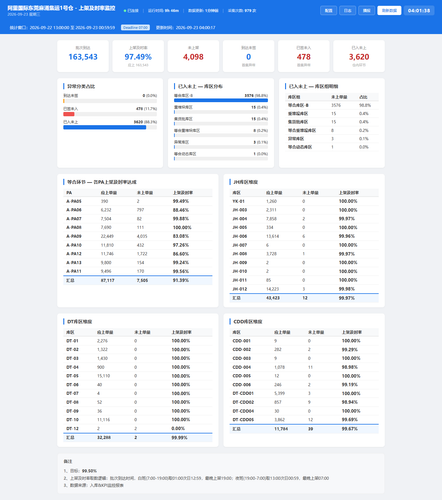Click the 99.50% target value in notes
This screenshot has width=442, height=500.
89,471
